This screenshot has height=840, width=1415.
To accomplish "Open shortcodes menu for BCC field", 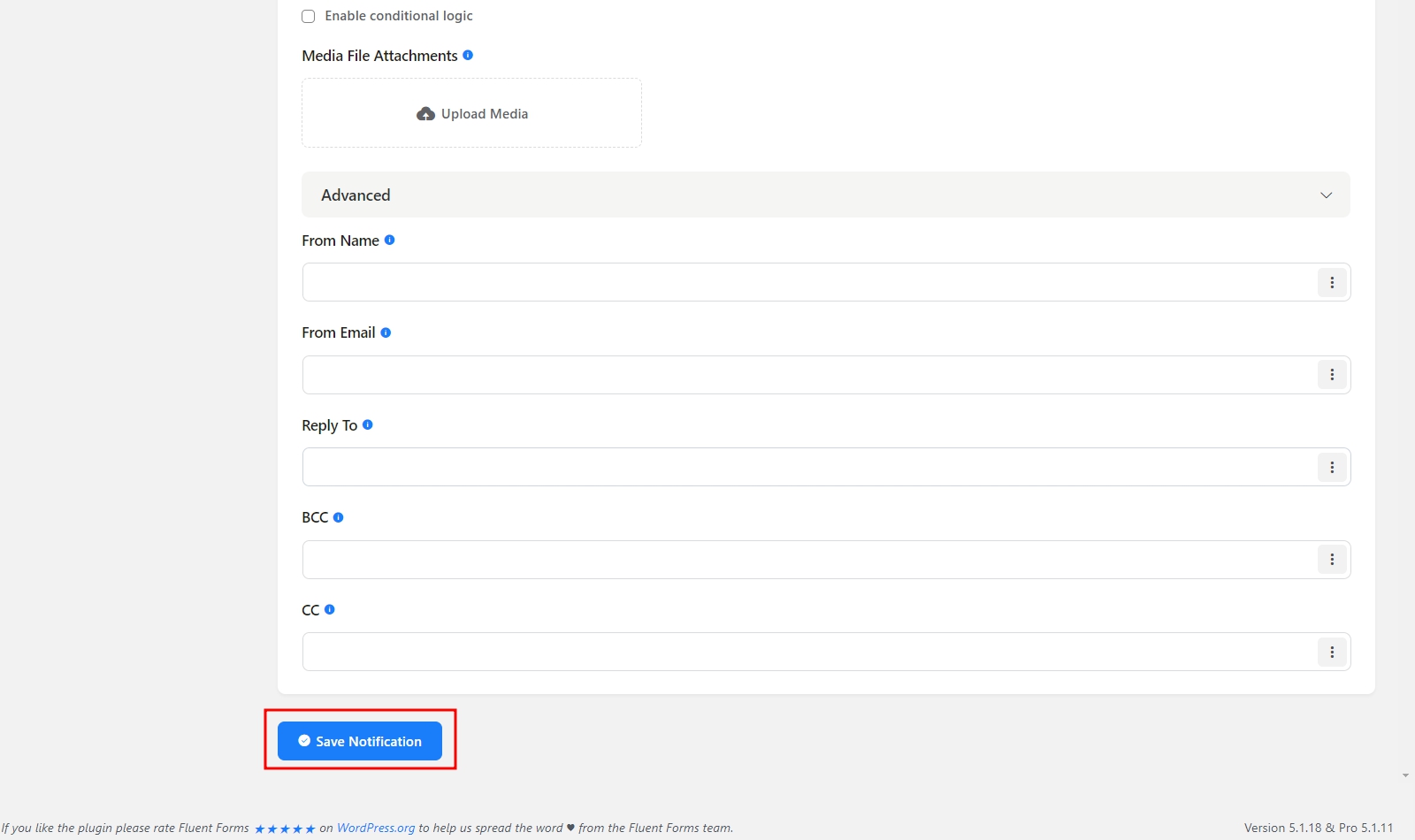I will pyautogui.click(x=1332, y=560).
